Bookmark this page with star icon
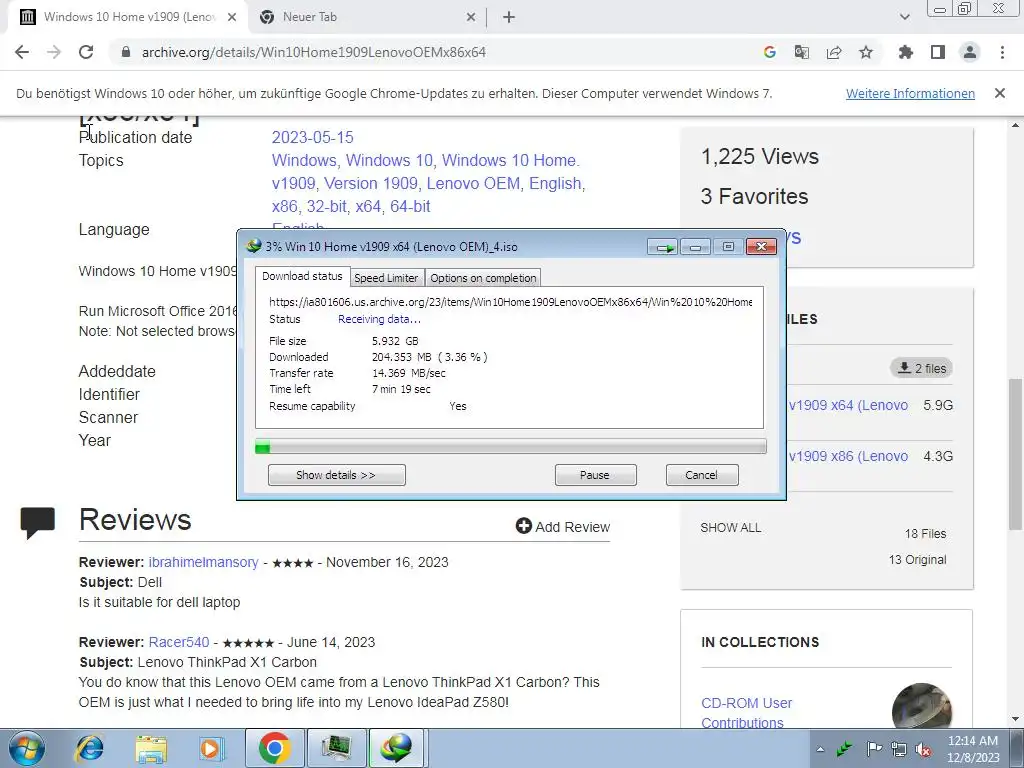This screenshot has height=768, width=1024. coord(866,52)
